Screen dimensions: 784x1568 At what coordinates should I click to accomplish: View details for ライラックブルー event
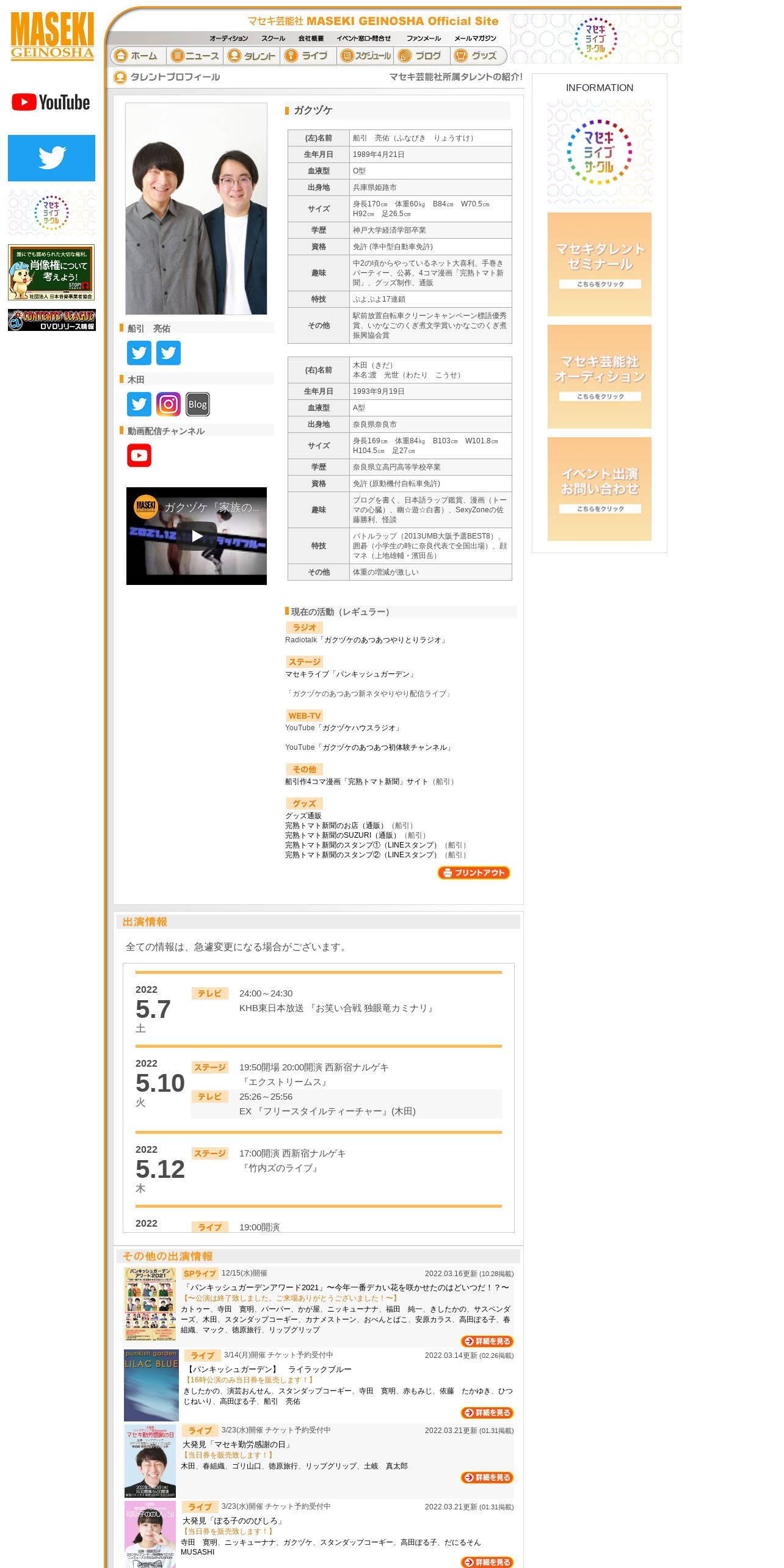click(487, 1413)
